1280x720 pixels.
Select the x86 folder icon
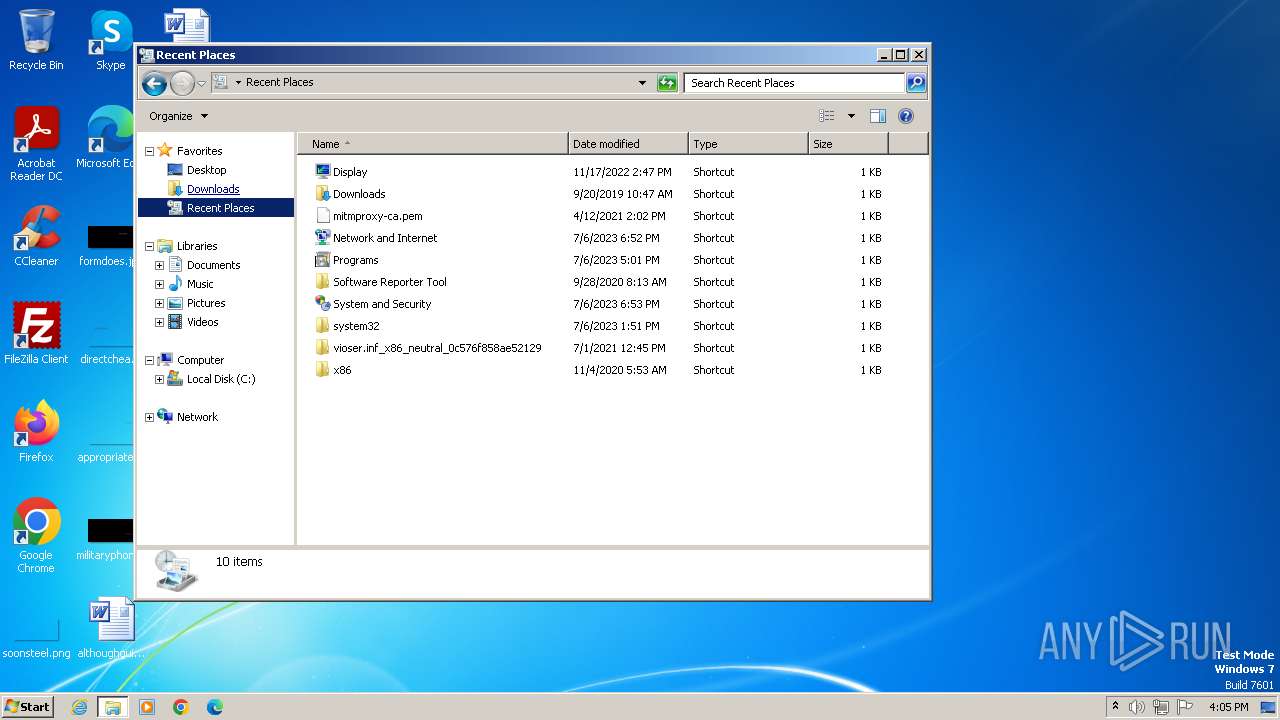coord(322,370)
